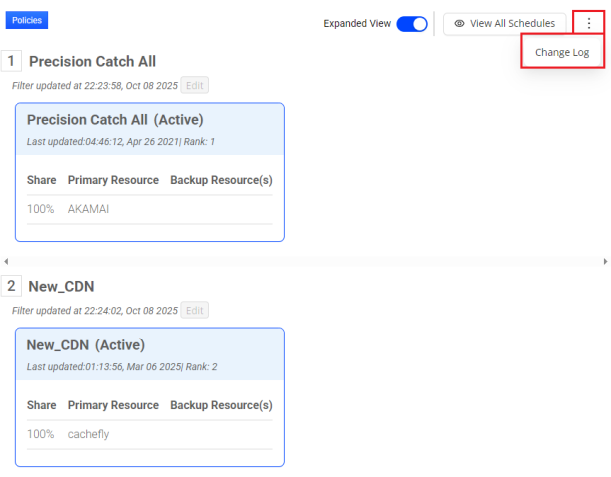Viewport: 611px width, 477px height.
Task: Select the Precision Catch All policy heading
Action: [92, 62]
